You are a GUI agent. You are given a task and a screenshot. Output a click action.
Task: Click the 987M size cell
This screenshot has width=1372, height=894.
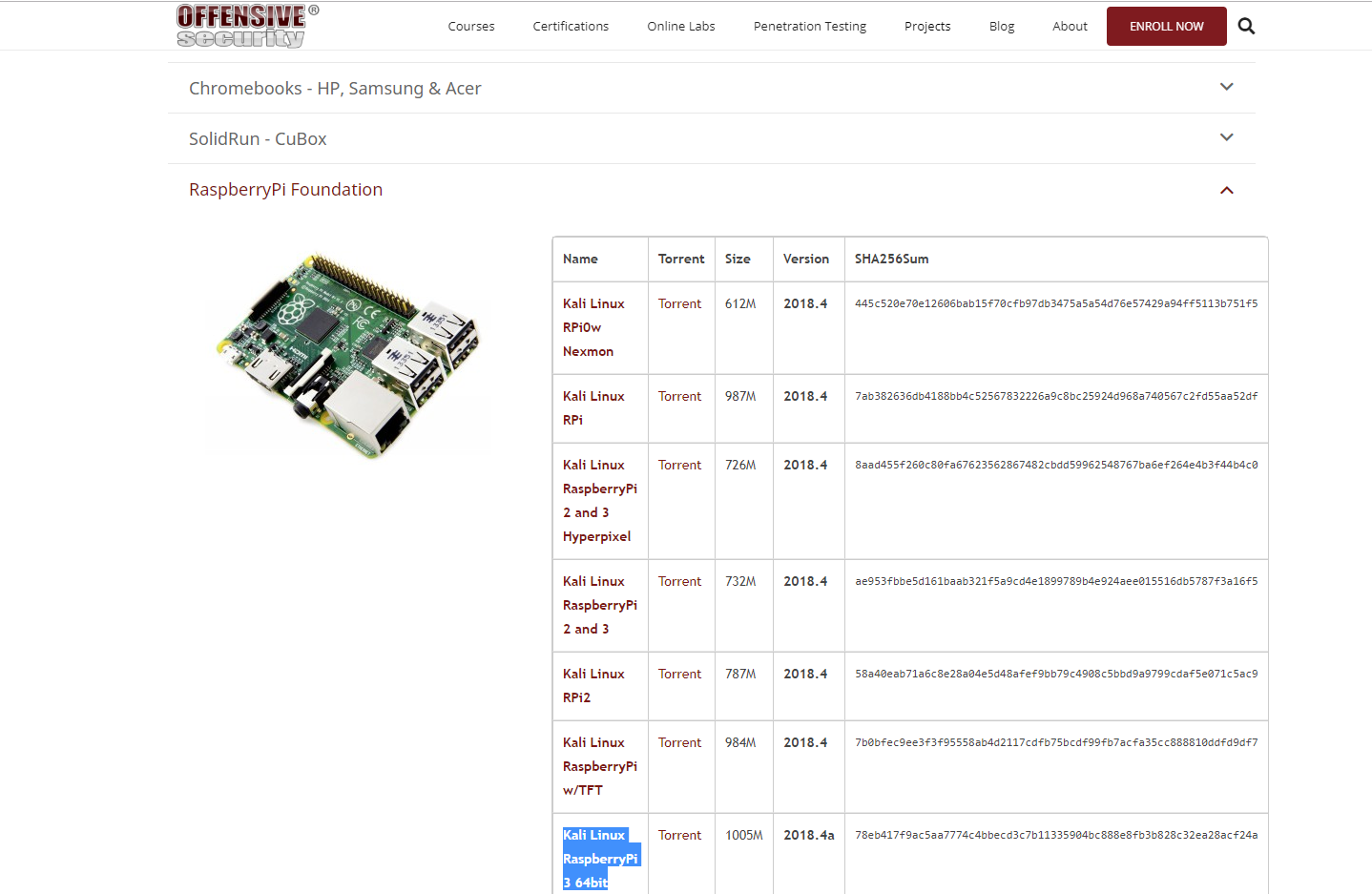(740, 396)
